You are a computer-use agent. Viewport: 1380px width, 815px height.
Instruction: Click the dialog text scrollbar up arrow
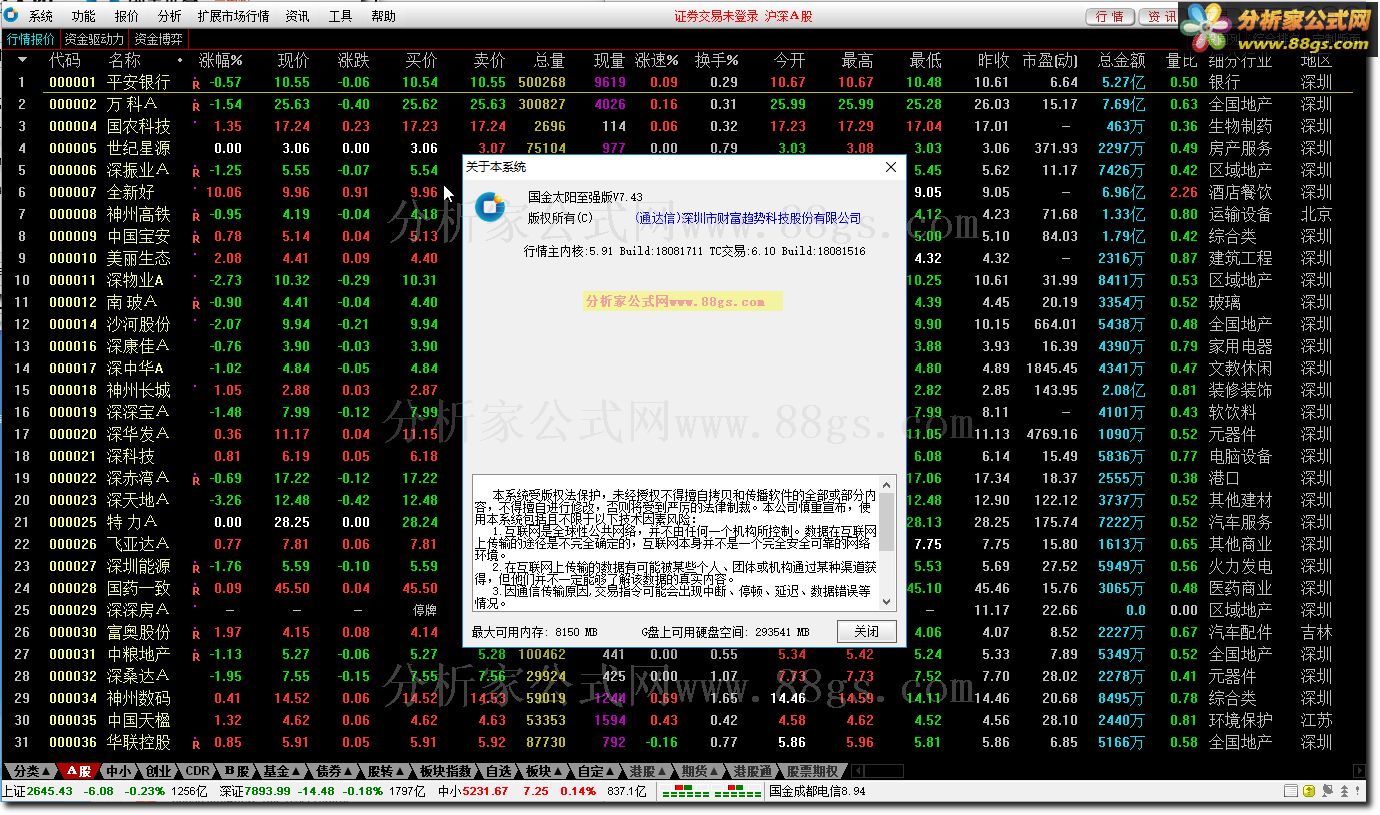887,485
